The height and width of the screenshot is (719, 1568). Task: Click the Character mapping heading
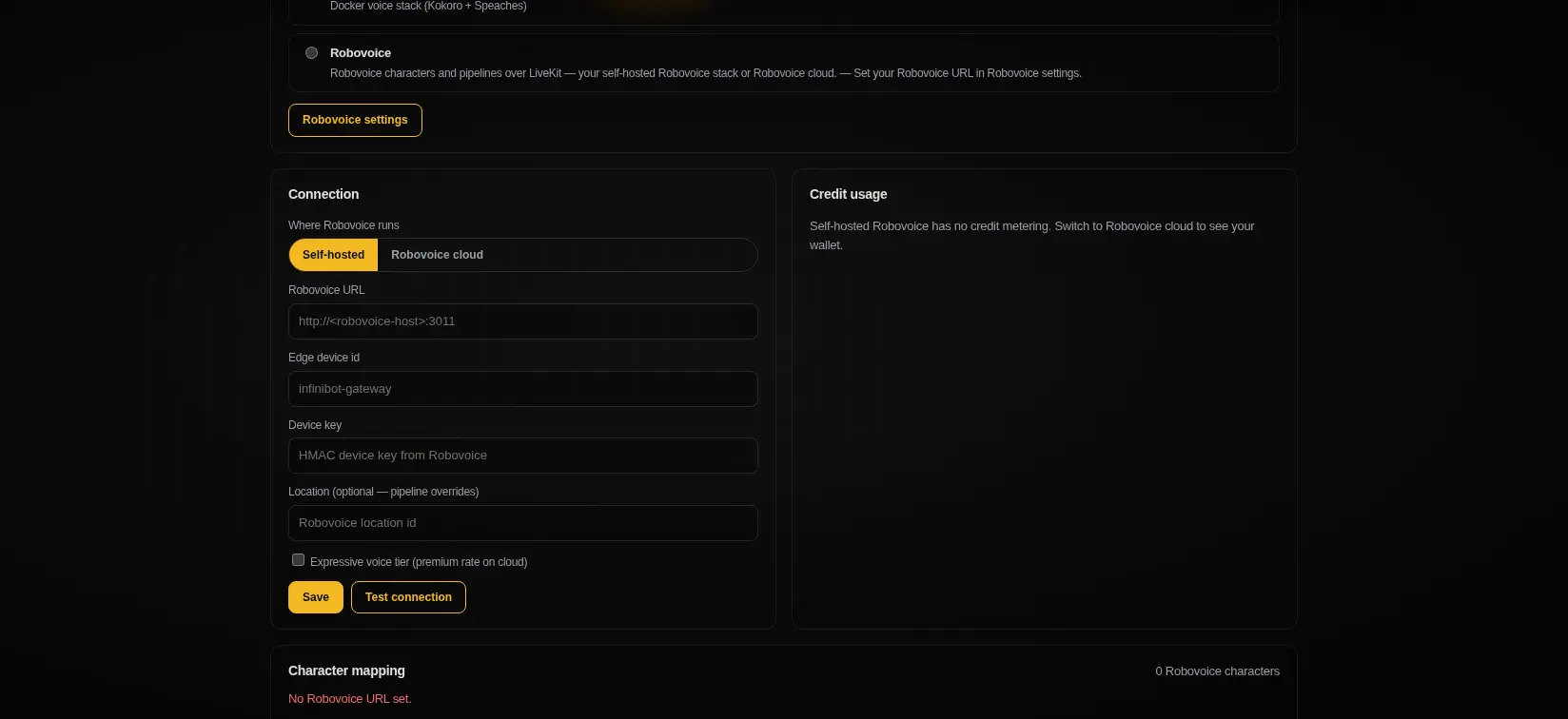346,670
